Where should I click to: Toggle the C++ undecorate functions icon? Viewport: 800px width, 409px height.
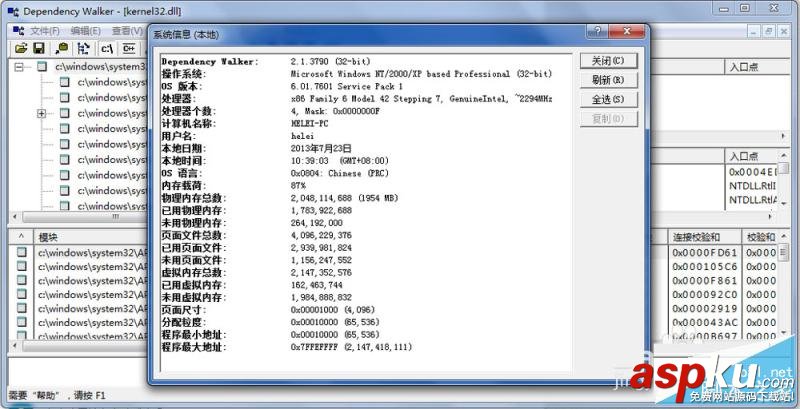click(x=130, y=48)
